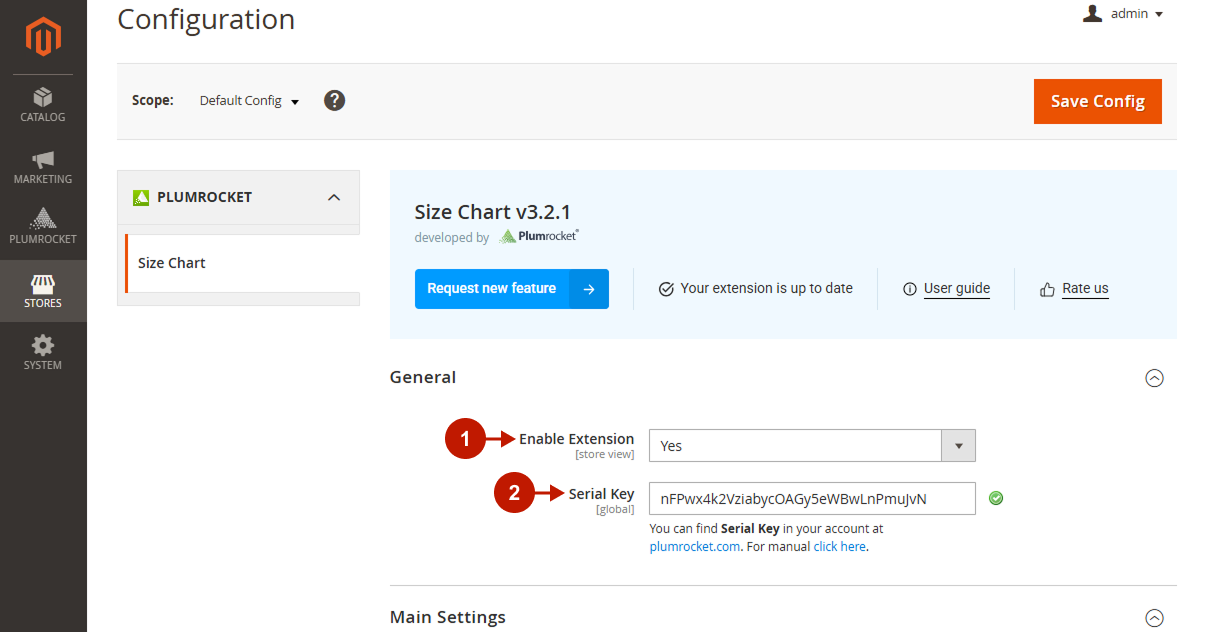Click the Enable Extension label
Screen dimensions: 1206x632
pyautogui.click(x=576, y=439)
